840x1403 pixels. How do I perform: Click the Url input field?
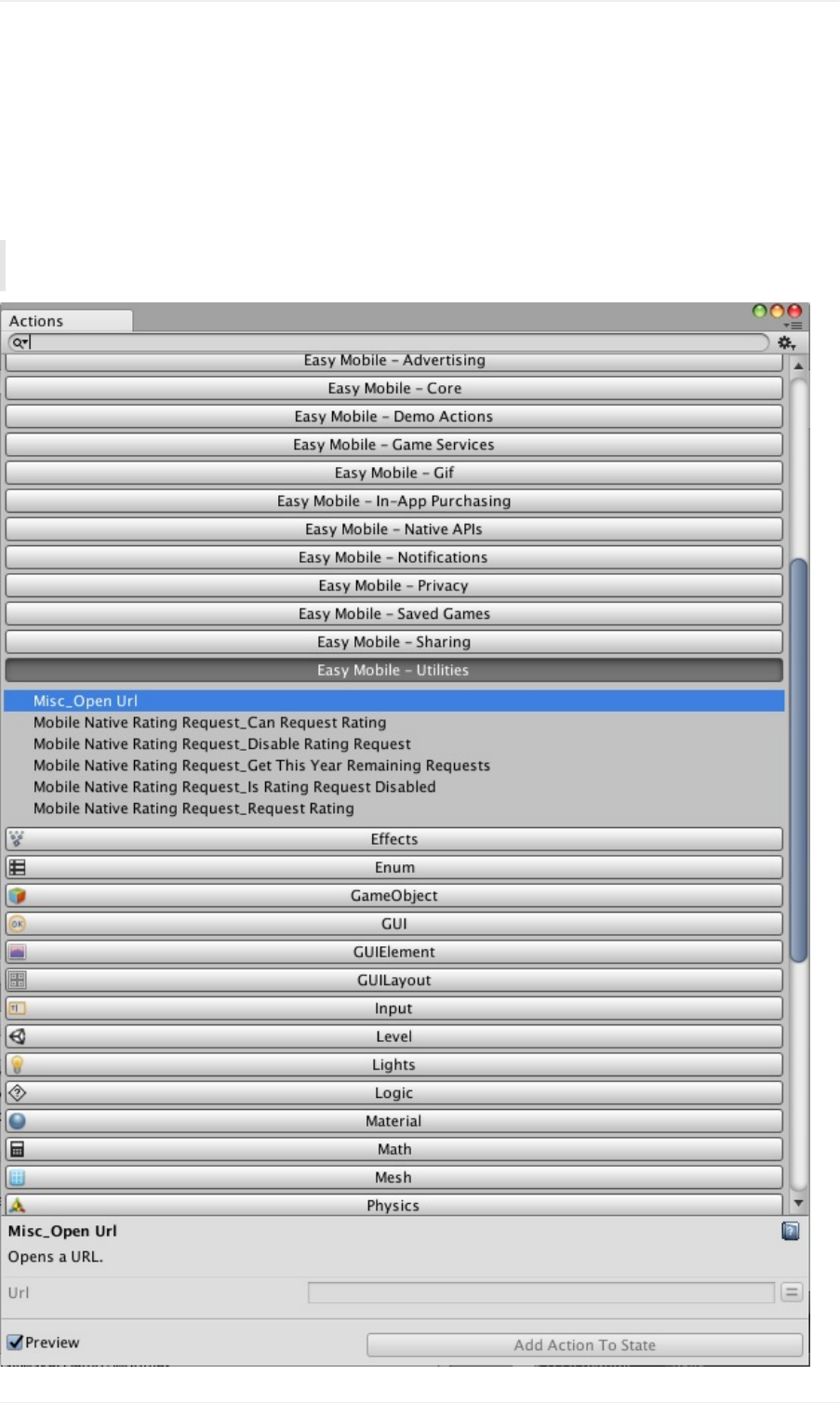tap(541, 1292)
